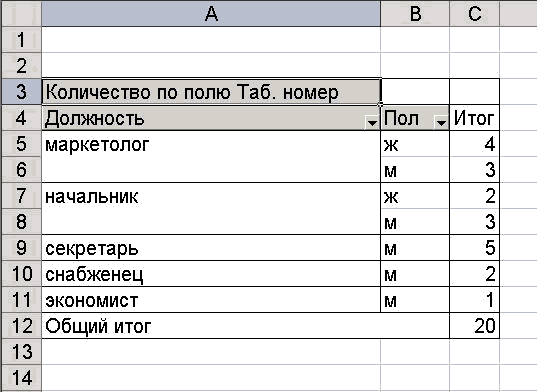The image size is (537, 392).
Task: Select the секретарь cell
Action: pyautogui.click(x=211, y=248)
